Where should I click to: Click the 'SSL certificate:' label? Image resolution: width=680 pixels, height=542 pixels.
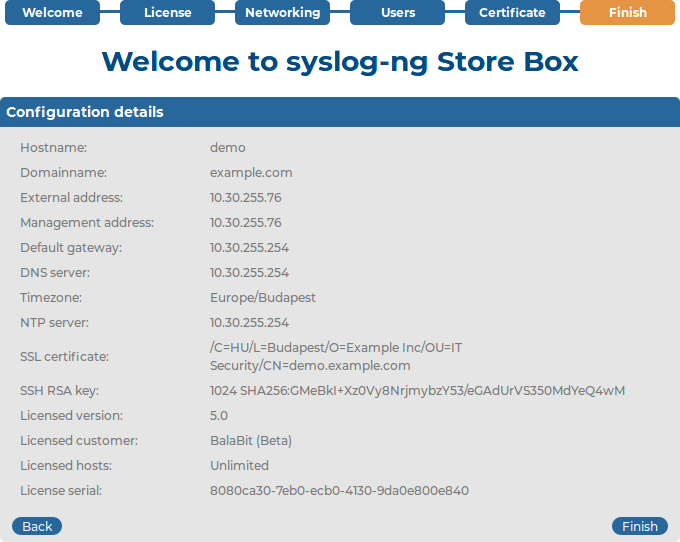pos(64,356)
